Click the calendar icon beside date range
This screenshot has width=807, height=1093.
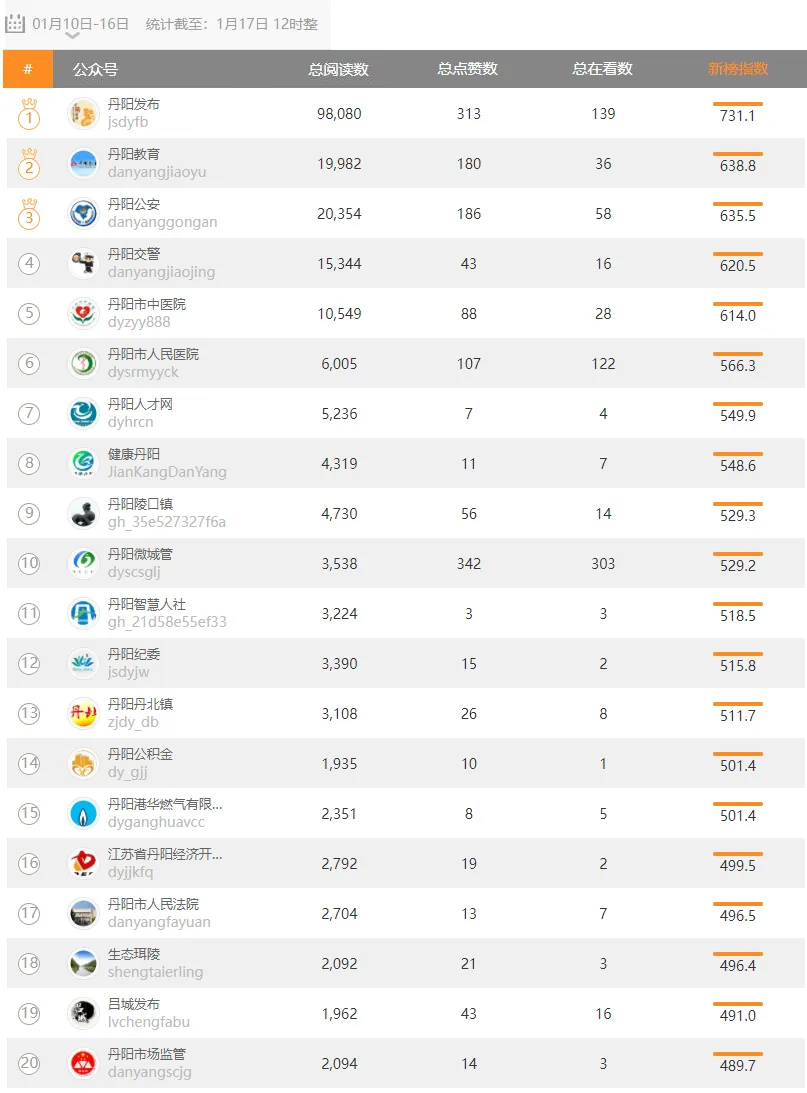point(16,23)
